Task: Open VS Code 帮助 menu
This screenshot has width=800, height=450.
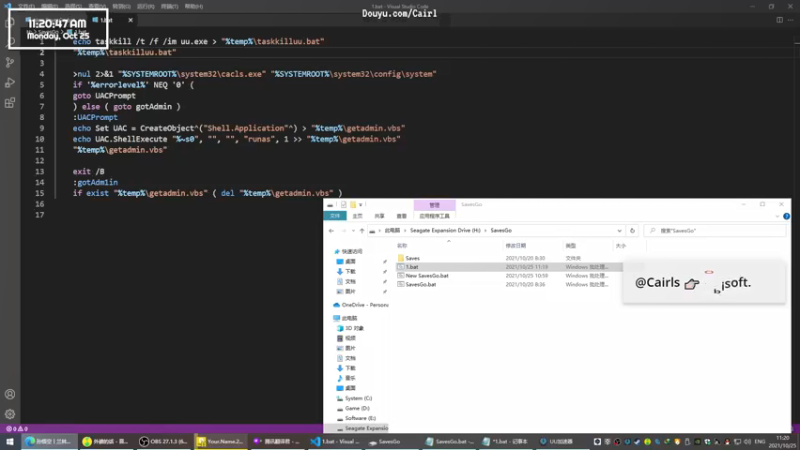Action: click(x=193, y=7)
